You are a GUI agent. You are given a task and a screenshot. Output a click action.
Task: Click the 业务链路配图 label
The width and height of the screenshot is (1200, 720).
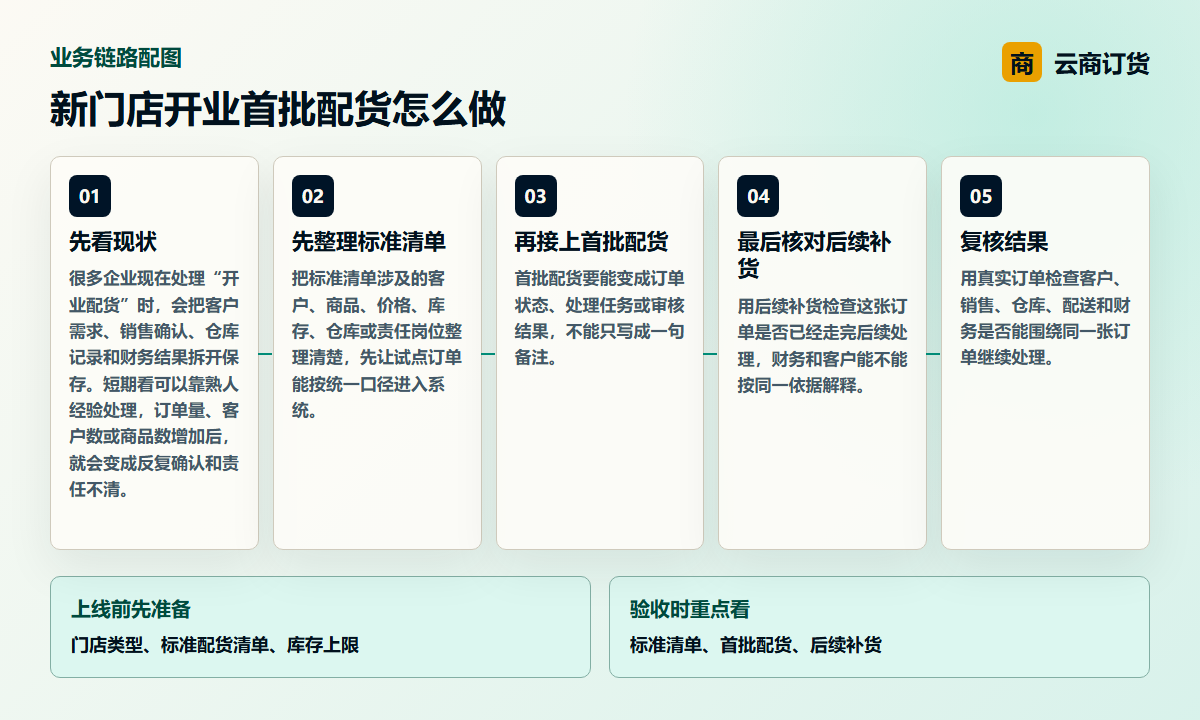116,57
